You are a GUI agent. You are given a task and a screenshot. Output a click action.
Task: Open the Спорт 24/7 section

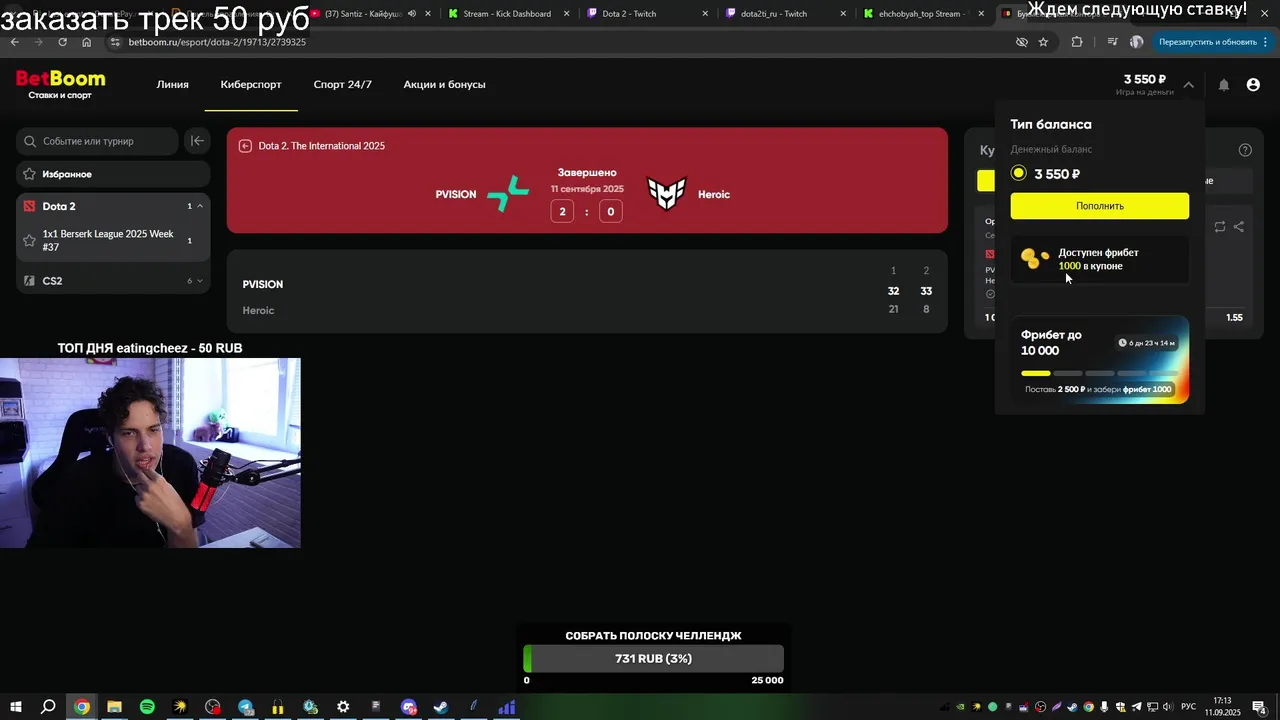(342, 85)
